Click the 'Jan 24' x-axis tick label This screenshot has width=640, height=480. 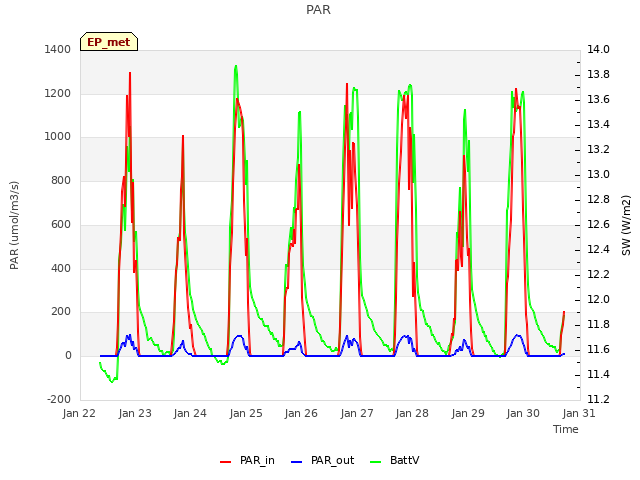[190, 413]
